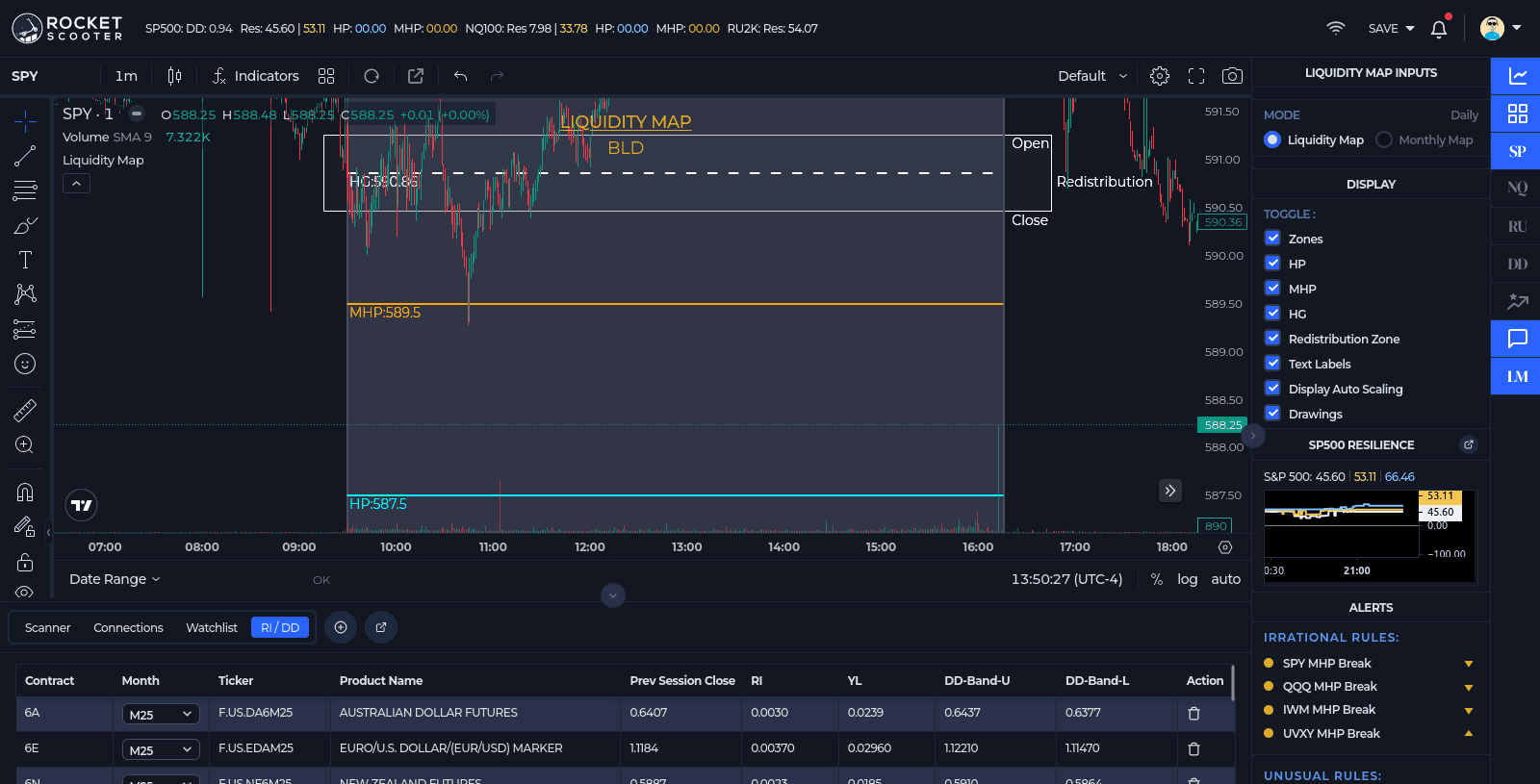1540x784 pixels.
Task: Open the chat message sidebar panel
Action: (1517, 339)
